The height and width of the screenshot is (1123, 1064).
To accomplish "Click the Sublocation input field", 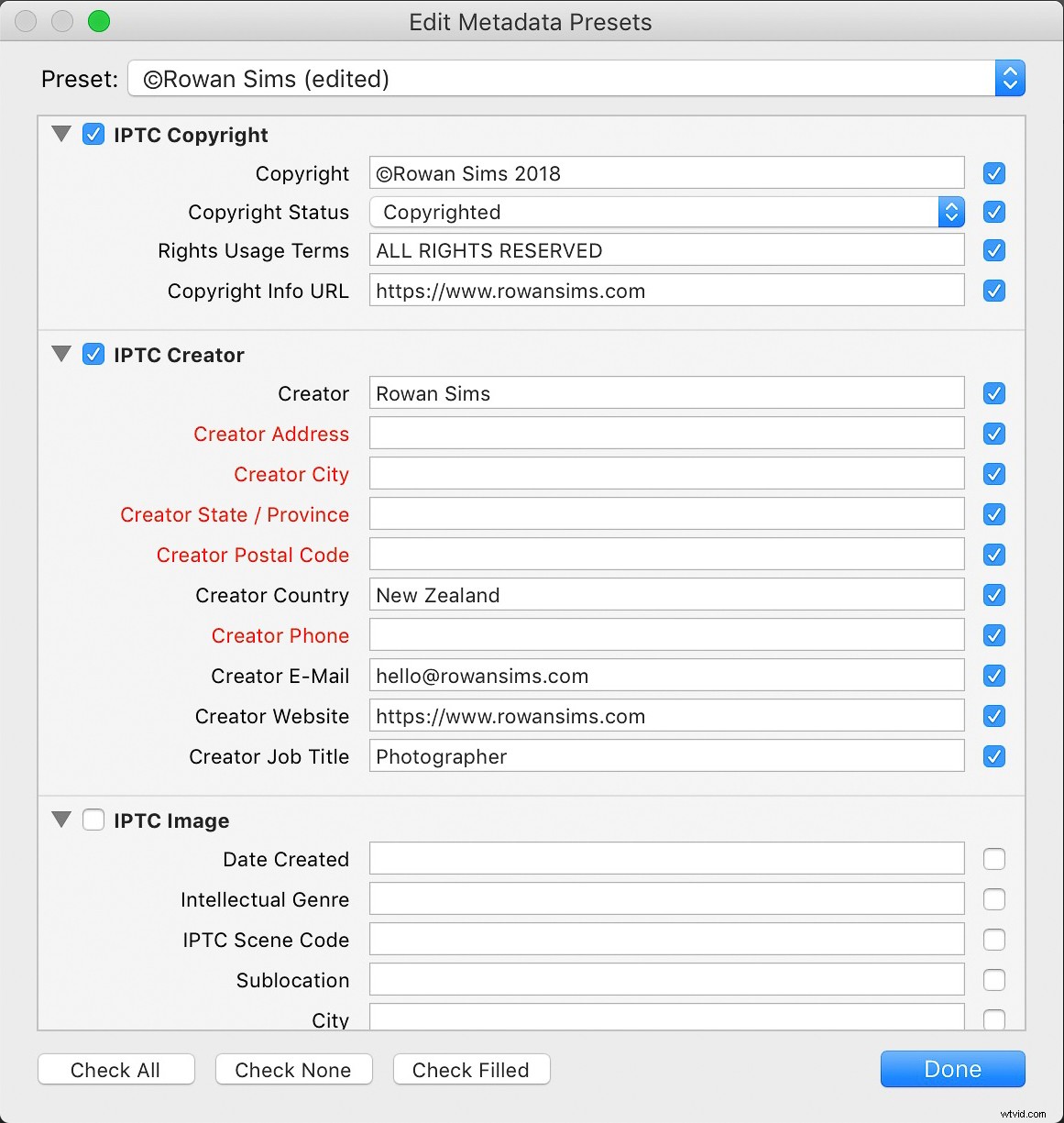I will (666, 979).
